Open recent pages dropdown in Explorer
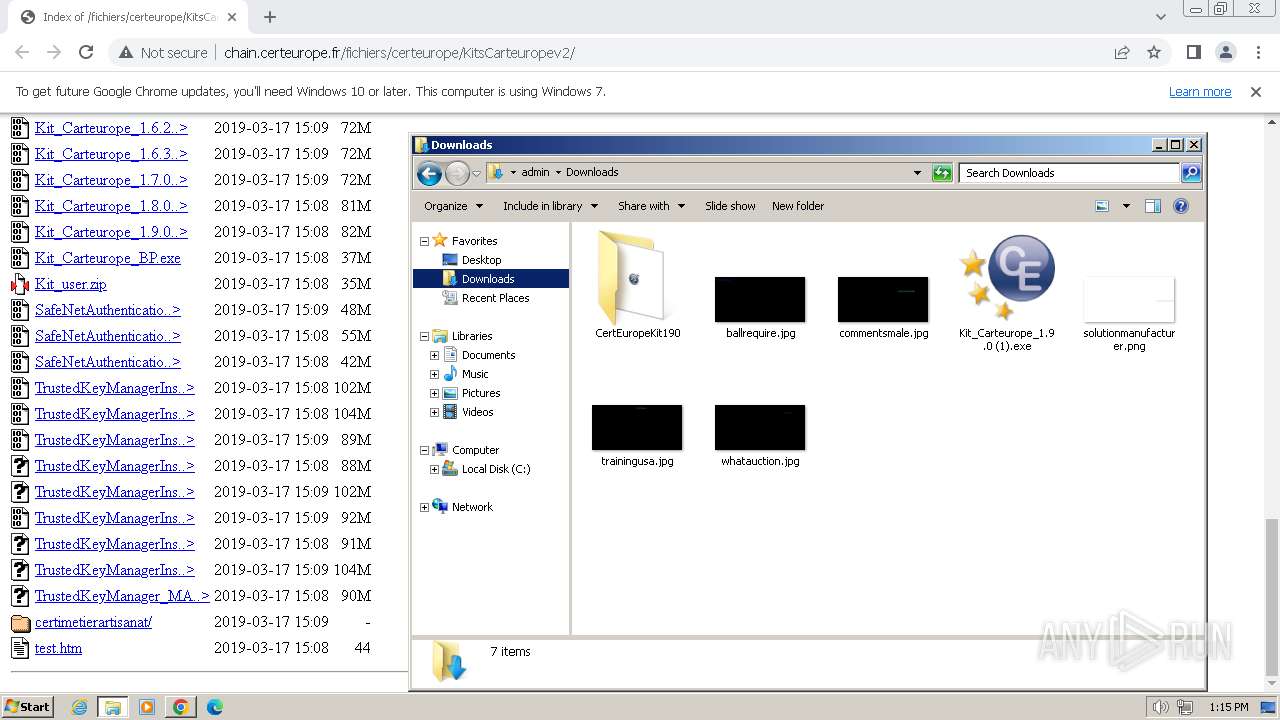The width and height of the screenshot is (1280, 720). pyautogui.click(x=476, y=173)
